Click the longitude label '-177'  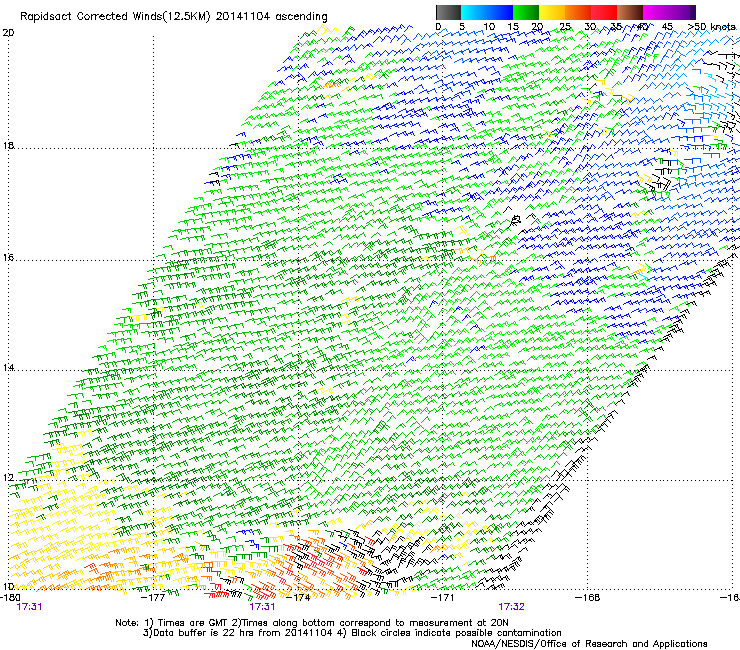click(x=153, y=597)
